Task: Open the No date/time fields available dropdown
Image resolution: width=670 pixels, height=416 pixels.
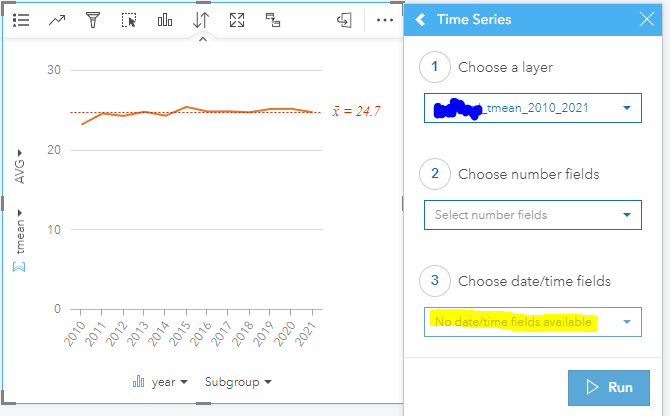Action: [532, 322]
